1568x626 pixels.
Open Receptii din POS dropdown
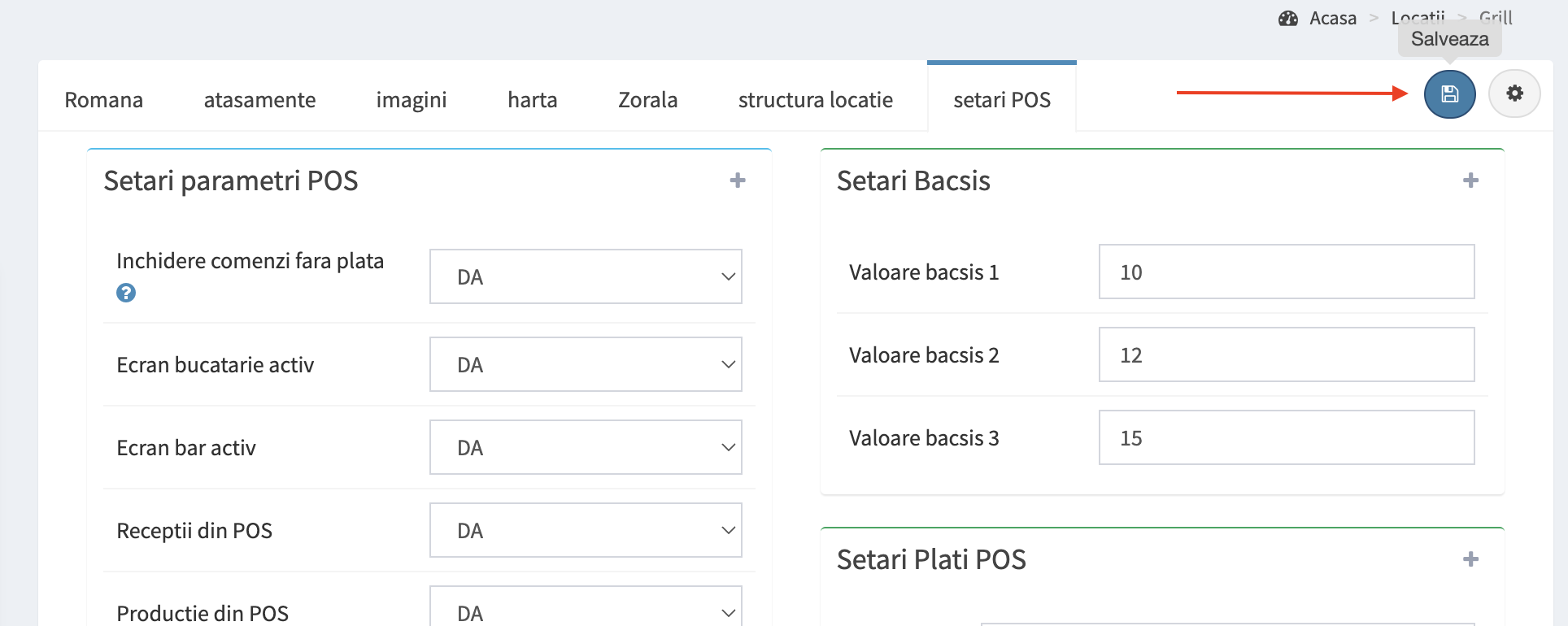pyautogui.click(x=586, y=531)
